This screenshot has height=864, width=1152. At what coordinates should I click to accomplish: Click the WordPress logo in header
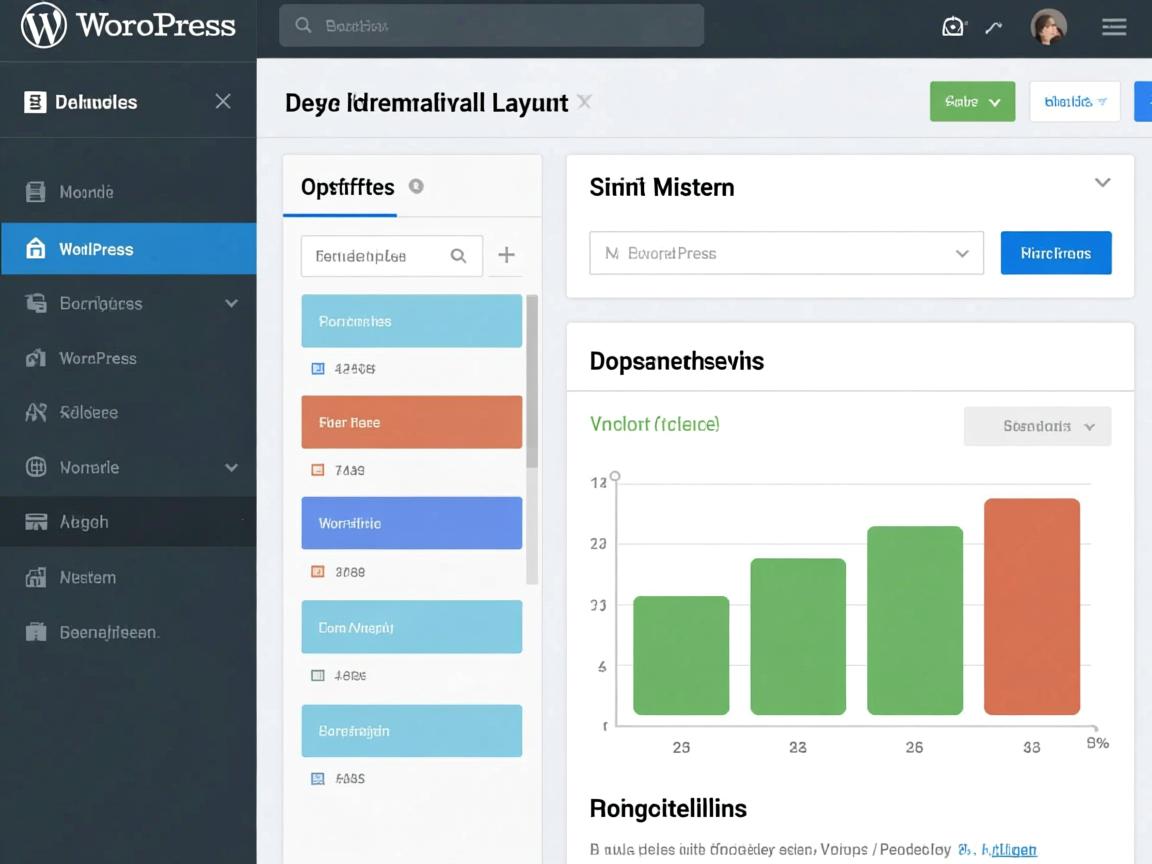pyautogui.click(x=44, y=26)
